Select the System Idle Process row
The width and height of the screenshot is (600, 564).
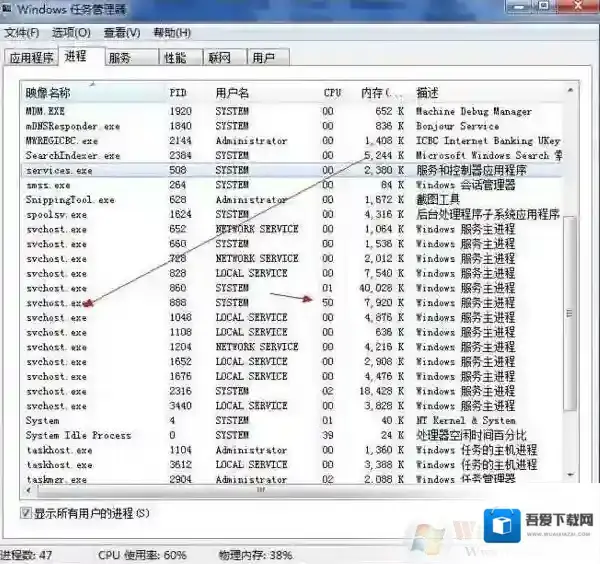(x=292, y=435)
